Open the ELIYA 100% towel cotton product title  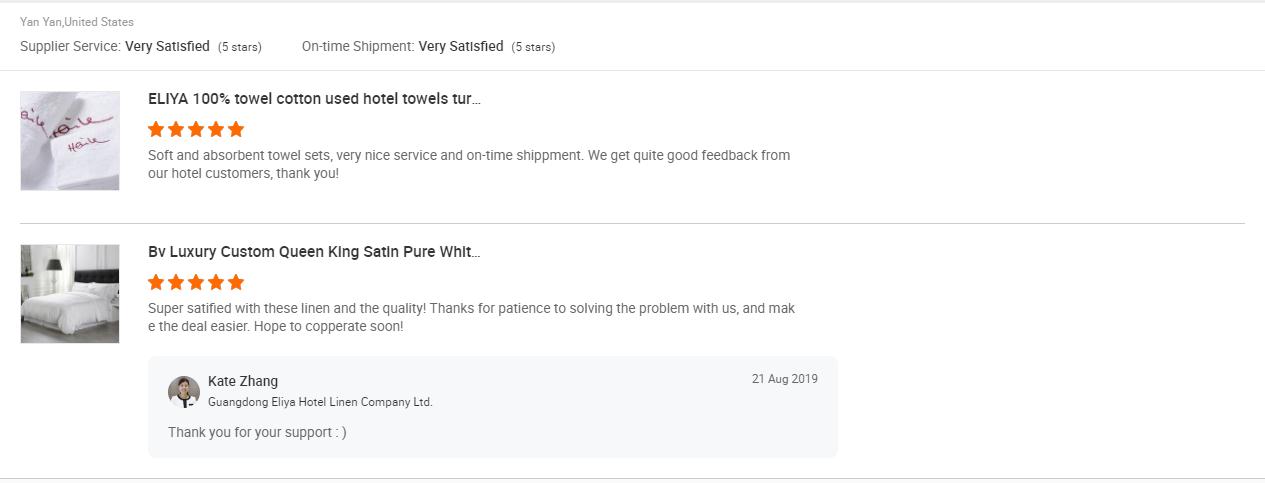pos(314,99)
